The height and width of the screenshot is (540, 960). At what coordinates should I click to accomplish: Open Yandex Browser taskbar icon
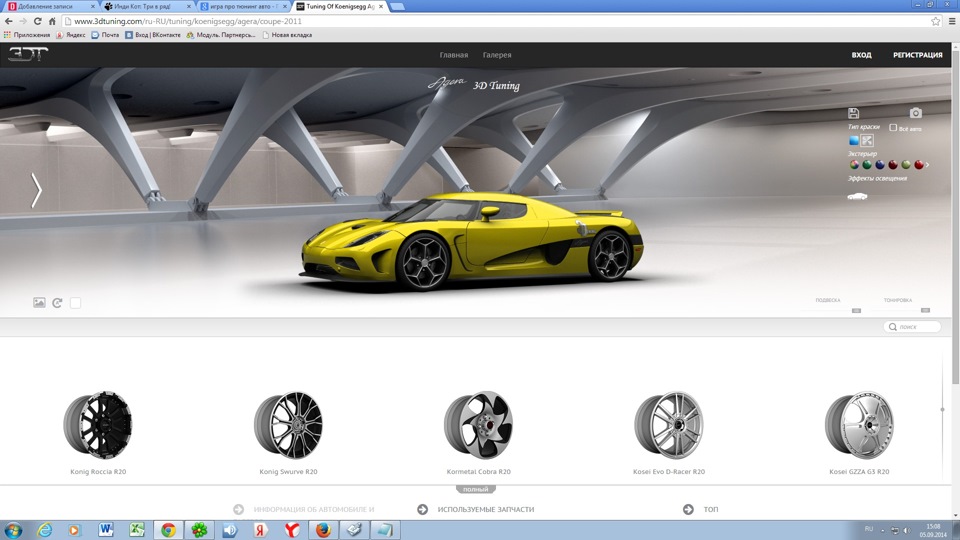pyautogui.click(x=292, y=530)
